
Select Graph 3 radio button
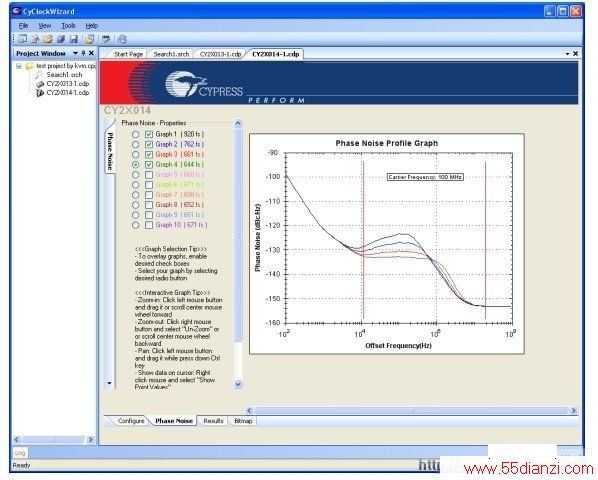[135, 154]
